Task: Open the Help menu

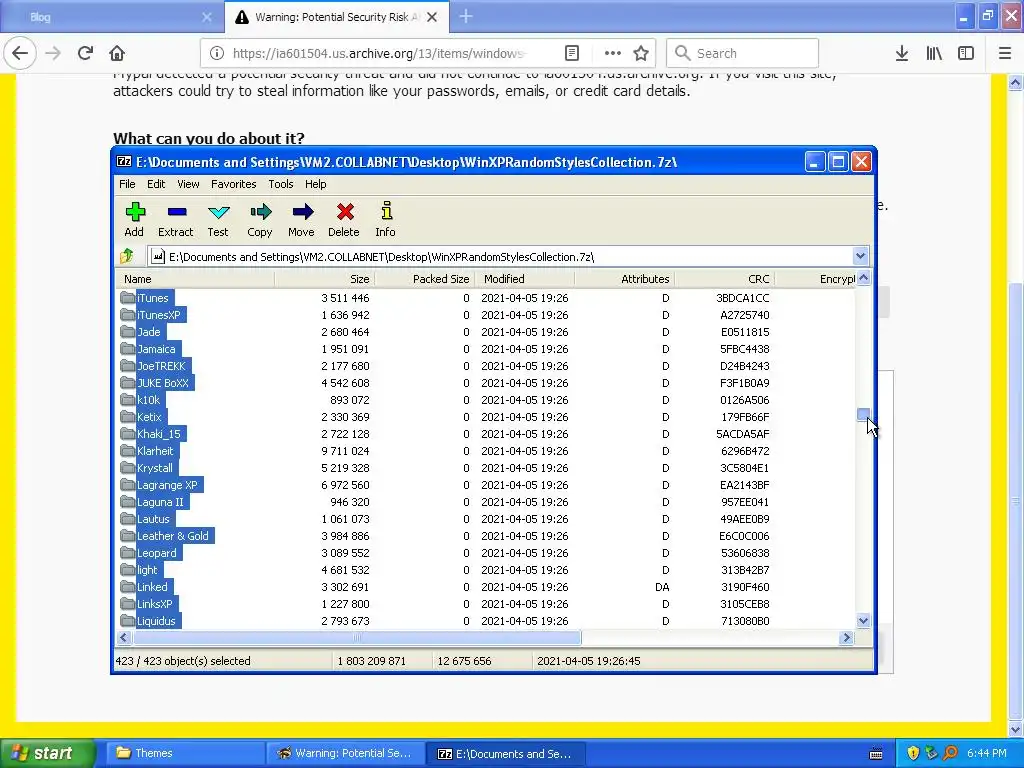Action: point(315,184)
